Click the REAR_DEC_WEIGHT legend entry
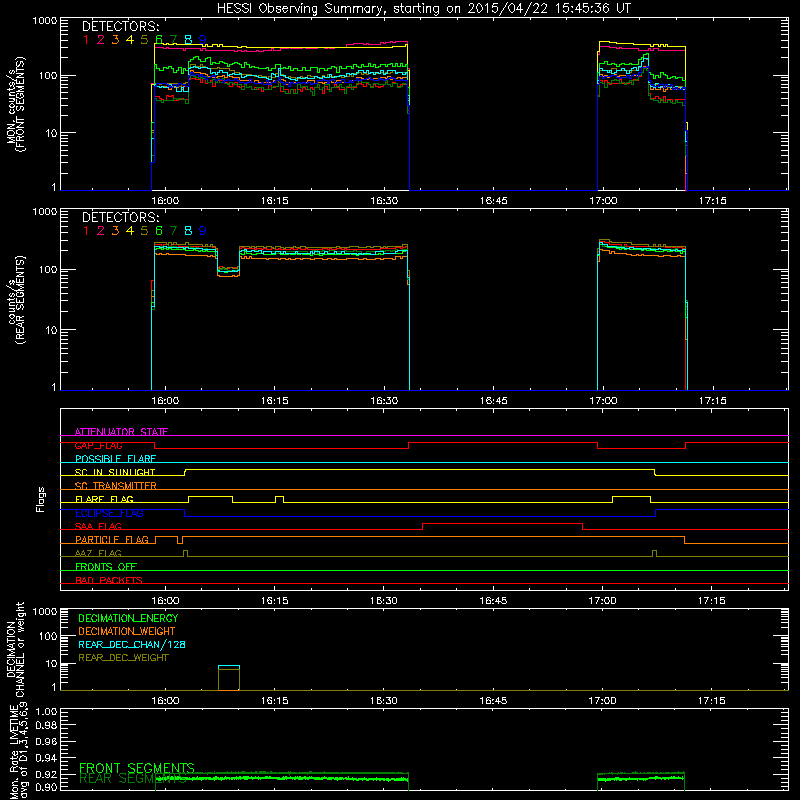Image resolution: width=800 pixels, height=800 pixels. [x=123, y=658]
